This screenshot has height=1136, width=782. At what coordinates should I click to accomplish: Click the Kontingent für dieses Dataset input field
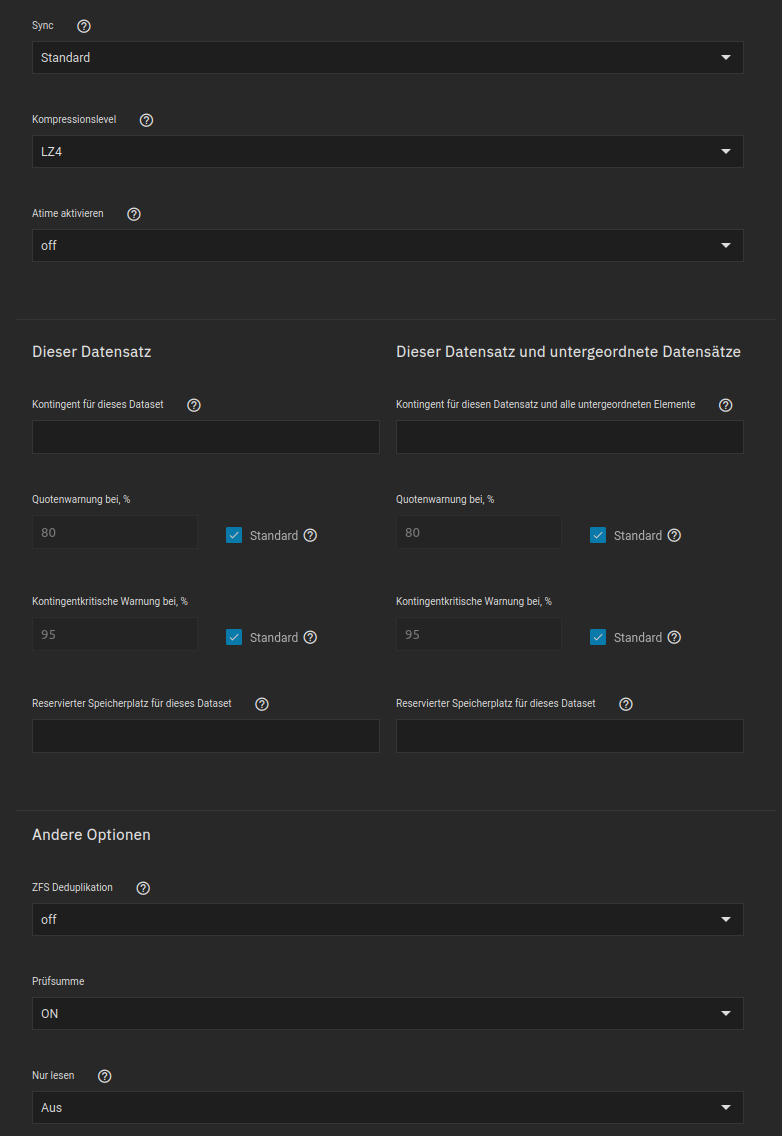(x=206, y=437)
